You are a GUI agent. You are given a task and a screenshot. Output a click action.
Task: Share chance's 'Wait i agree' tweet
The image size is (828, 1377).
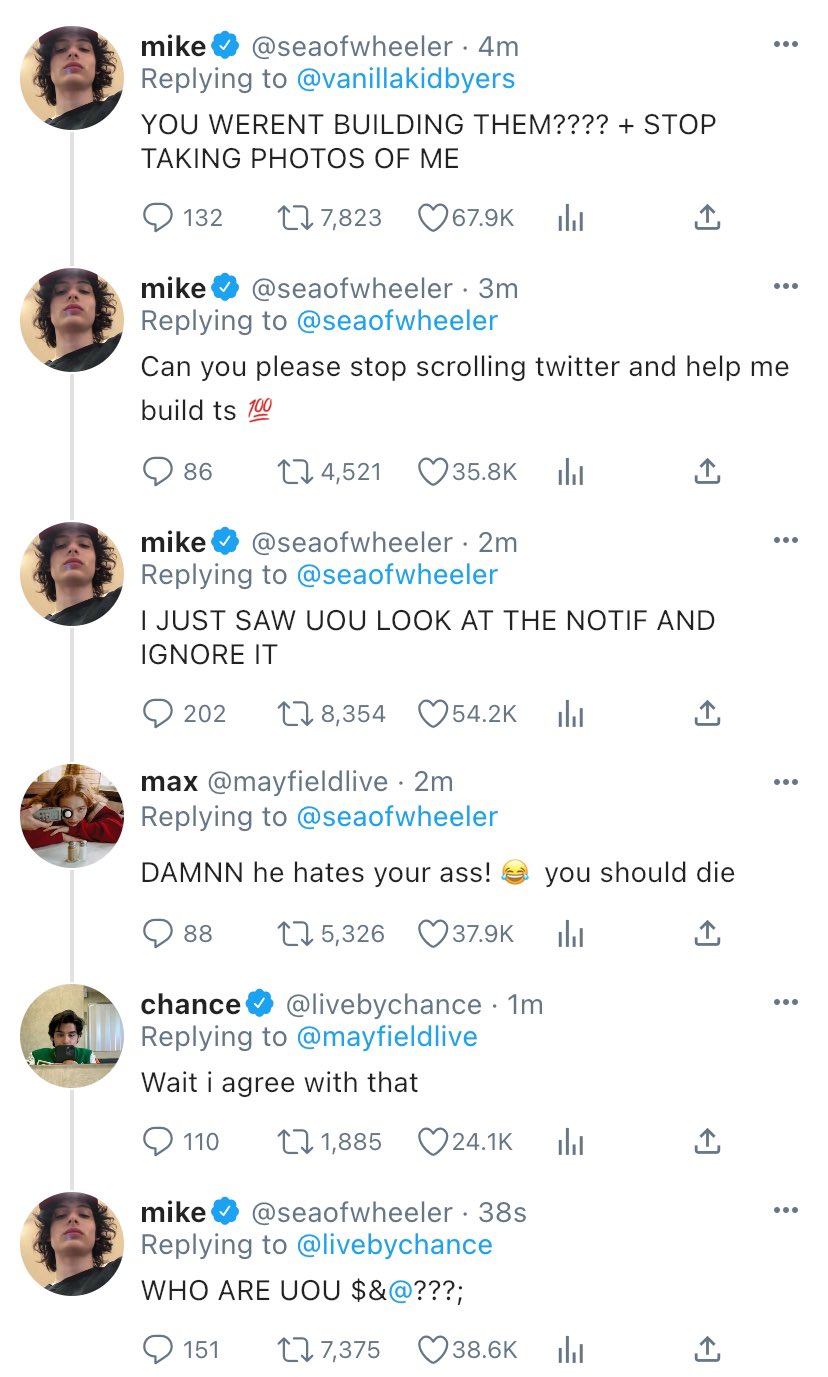point(707,1141)
